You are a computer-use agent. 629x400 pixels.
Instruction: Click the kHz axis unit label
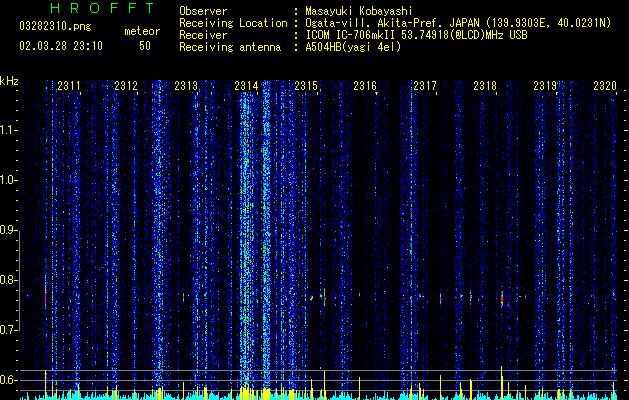(9, 81)
